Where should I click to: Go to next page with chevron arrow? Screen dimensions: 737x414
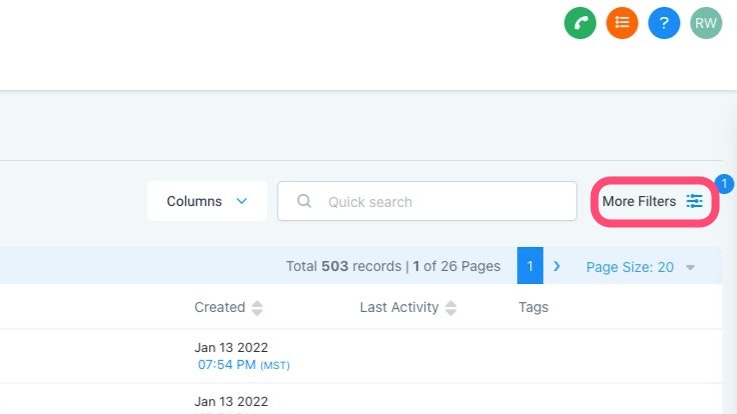(x=557, y=266)
